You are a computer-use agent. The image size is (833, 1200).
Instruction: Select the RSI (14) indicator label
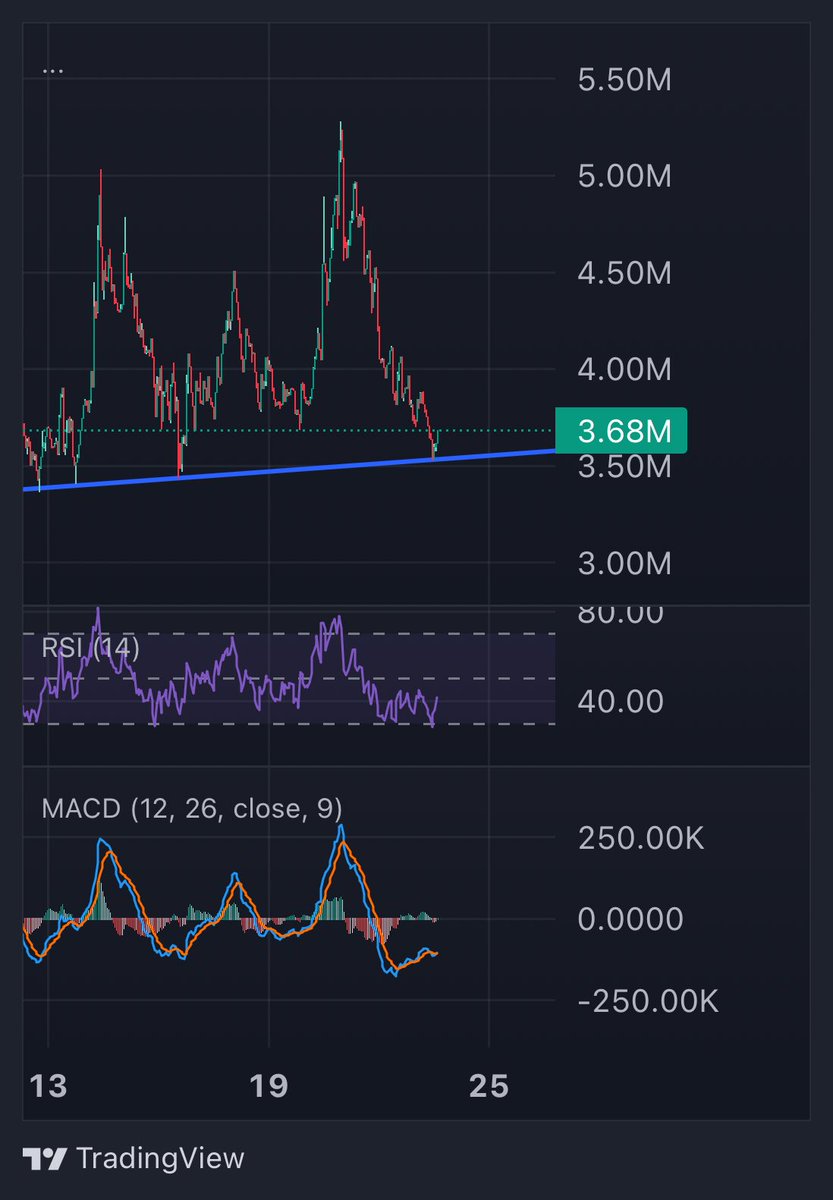(91, 648)
